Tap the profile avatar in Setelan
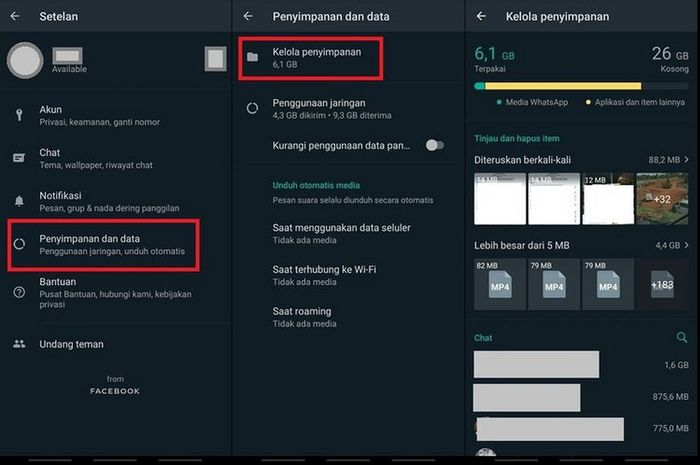The width and height of the screenshot is (700, 465). pos(25,60)
